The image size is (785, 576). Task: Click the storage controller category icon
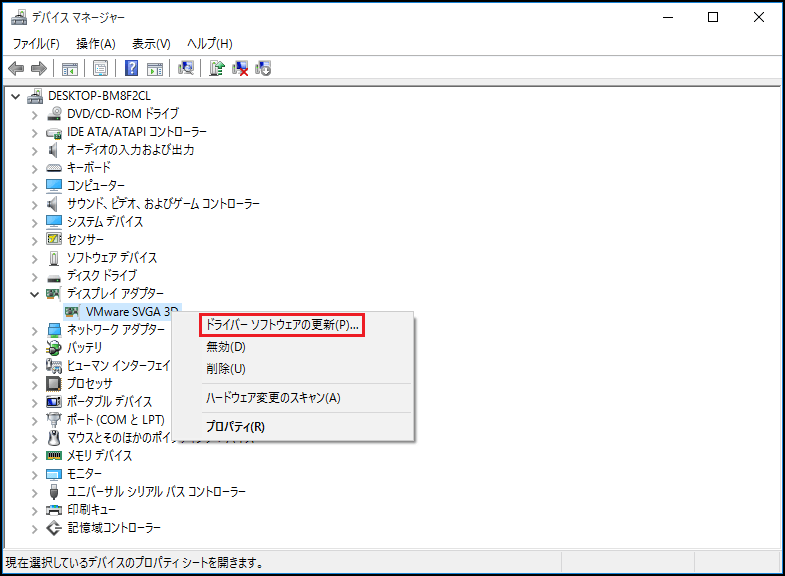click(54, 528)
